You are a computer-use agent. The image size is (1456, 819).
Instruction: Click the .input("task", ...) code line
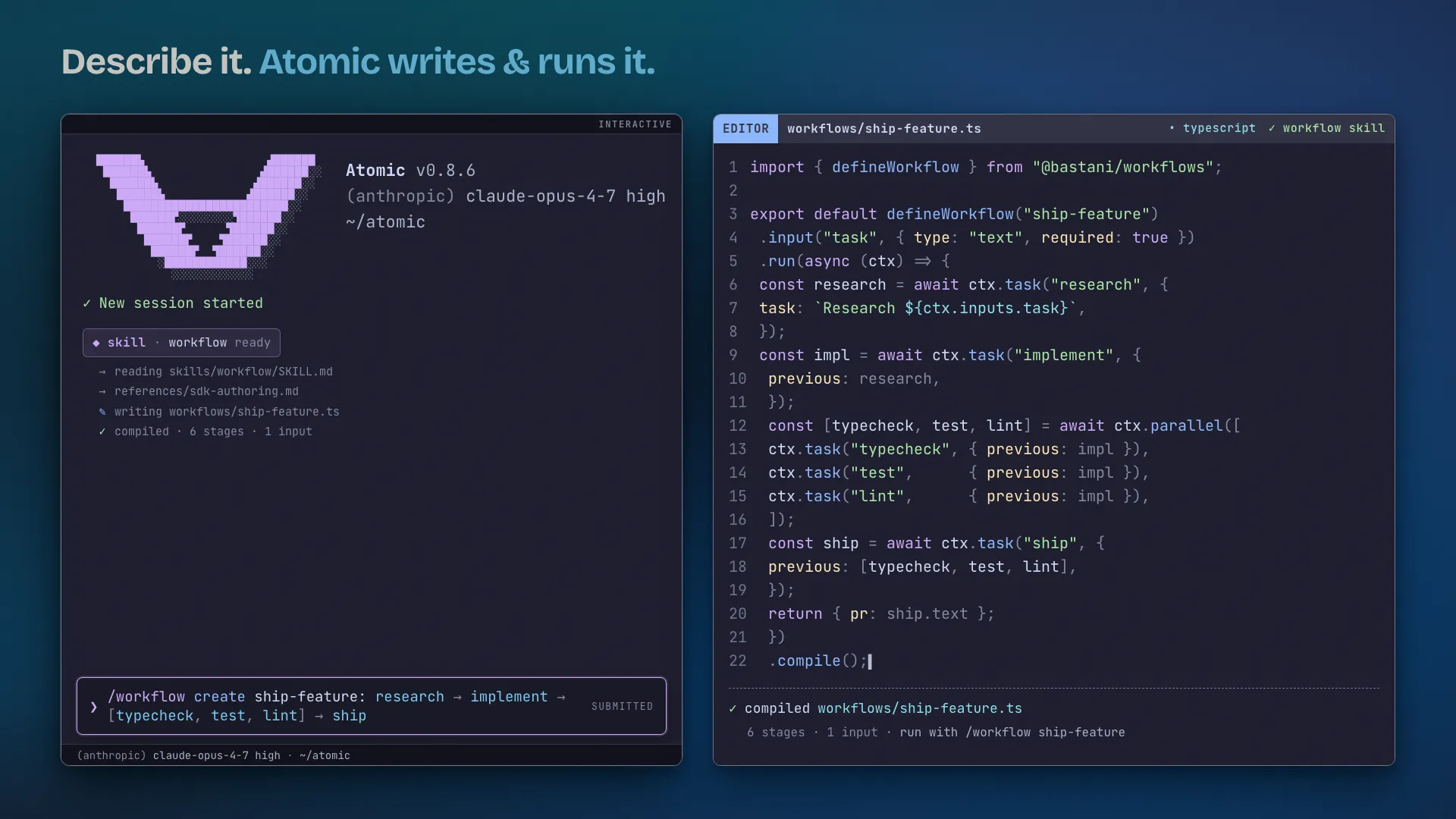click(977, 238)
